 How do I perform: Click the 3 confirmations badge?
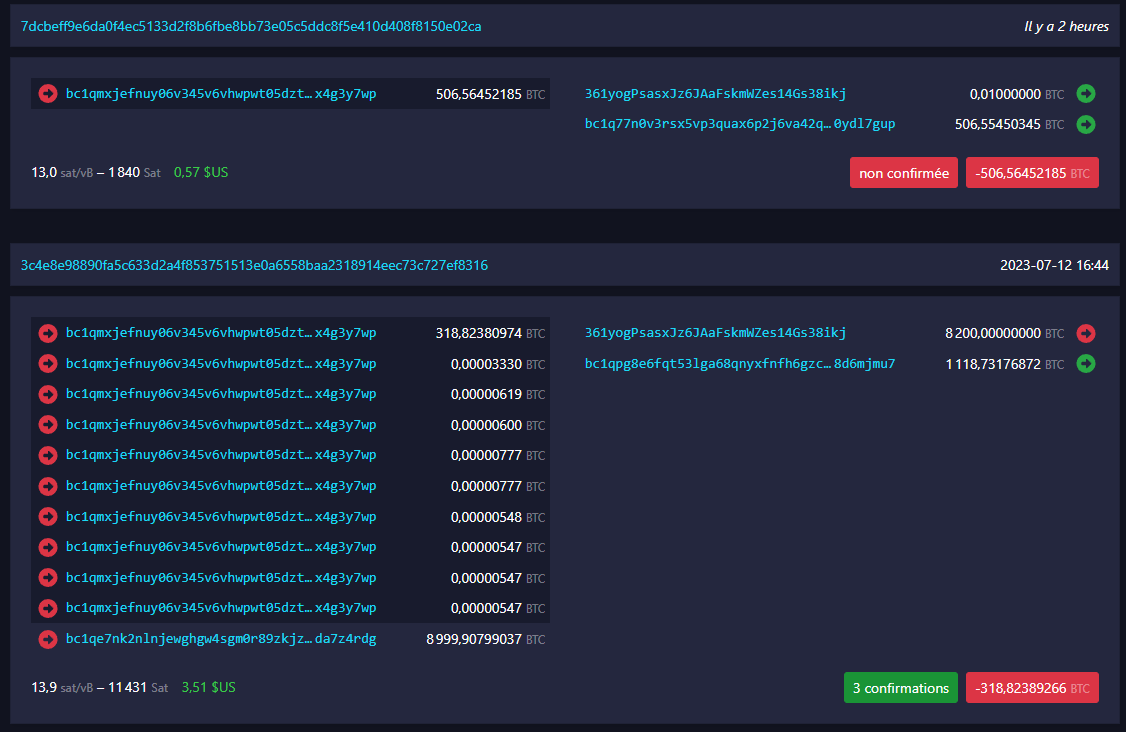[900, 688]
